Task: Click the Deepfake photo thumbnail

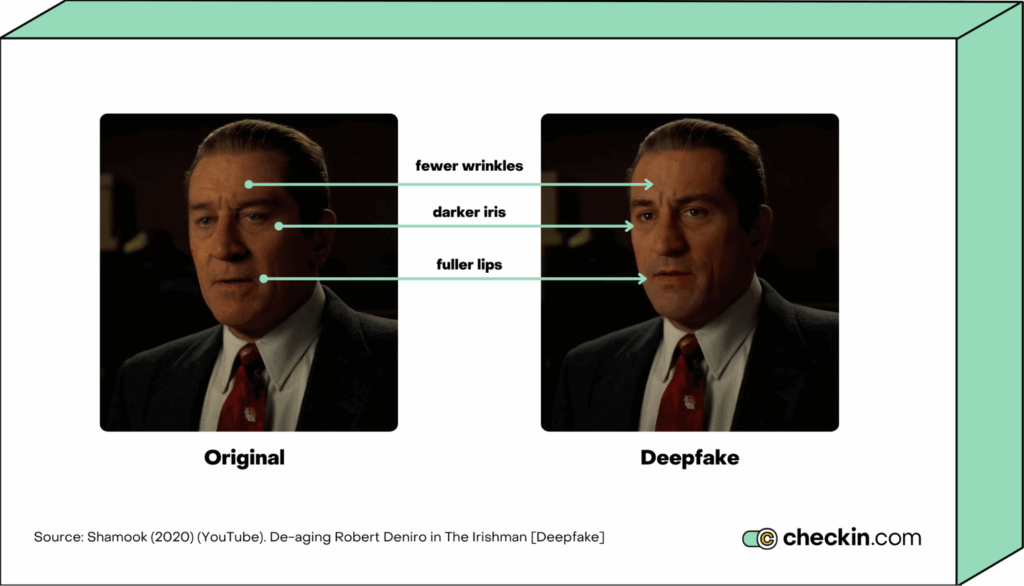Action: coord(690,272)
